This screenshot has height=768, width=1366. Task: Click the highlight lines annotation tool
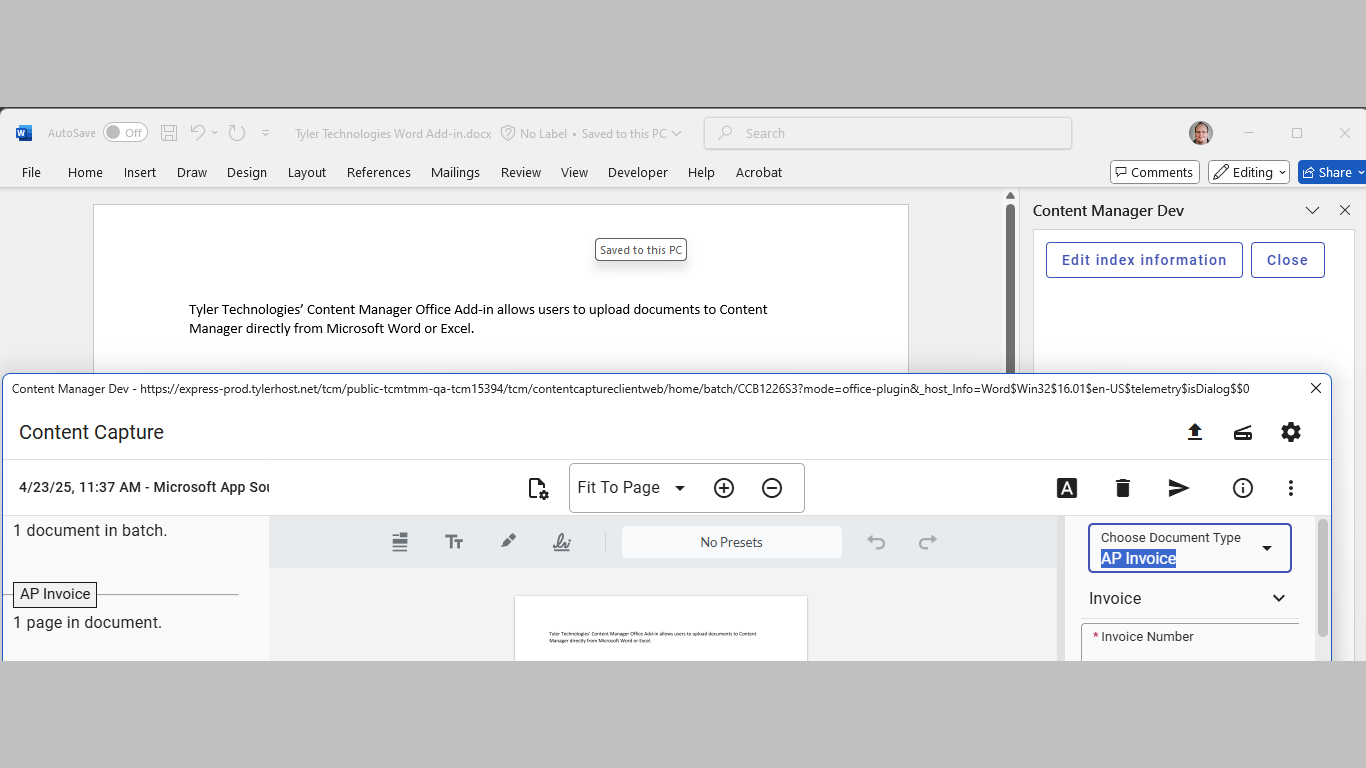click(x=400, y=542)
